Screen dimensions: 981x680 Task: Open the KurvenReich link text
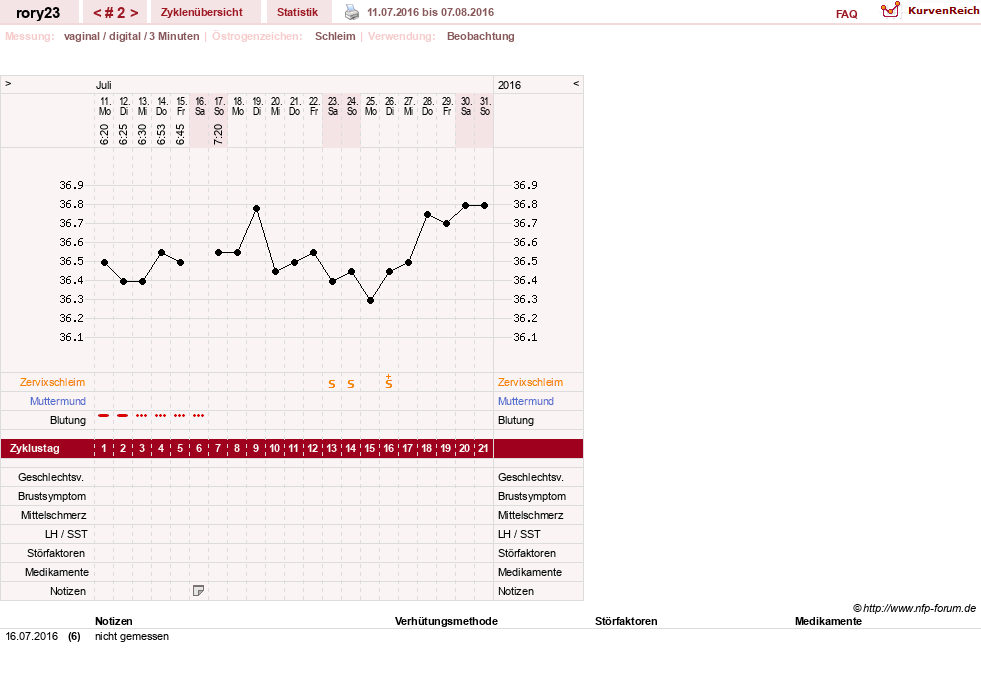(943, 11)
